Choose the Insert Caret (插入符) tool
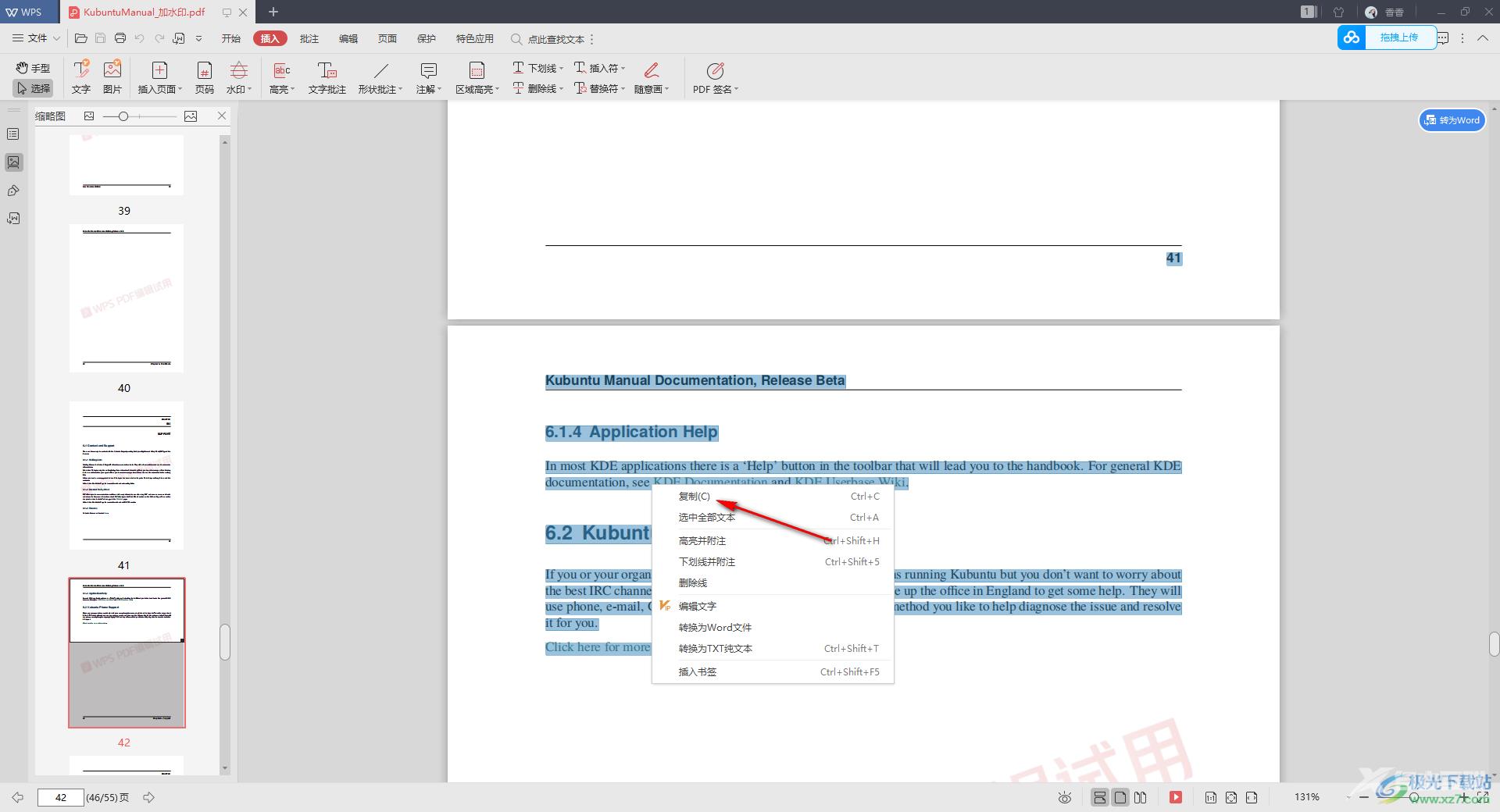This screenshot has width=1500, height=812. 600,68
